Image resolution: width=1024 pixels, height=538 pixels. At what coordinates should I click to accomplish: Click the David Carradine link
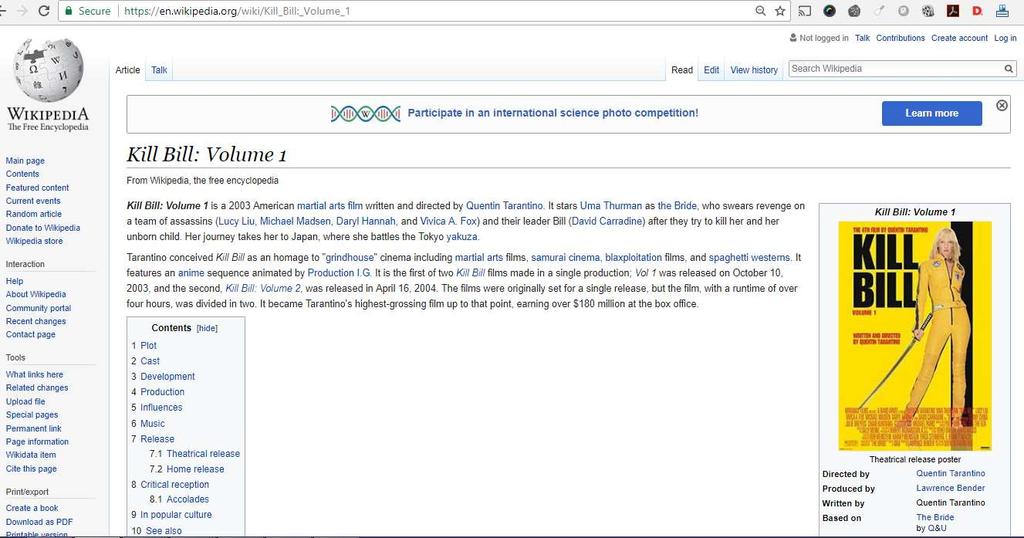tap(608, 221)
